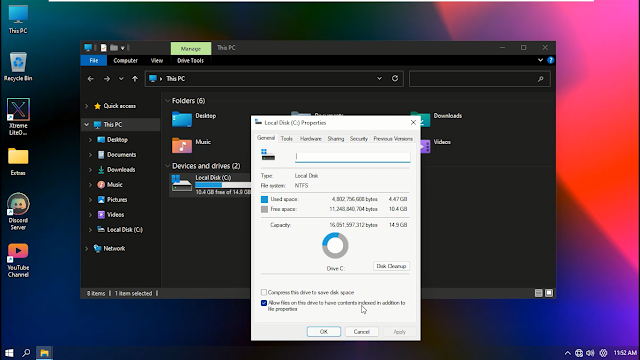The image size is (640, 360).
Task: Switch to details view layout icon
Action: (538, 293)
